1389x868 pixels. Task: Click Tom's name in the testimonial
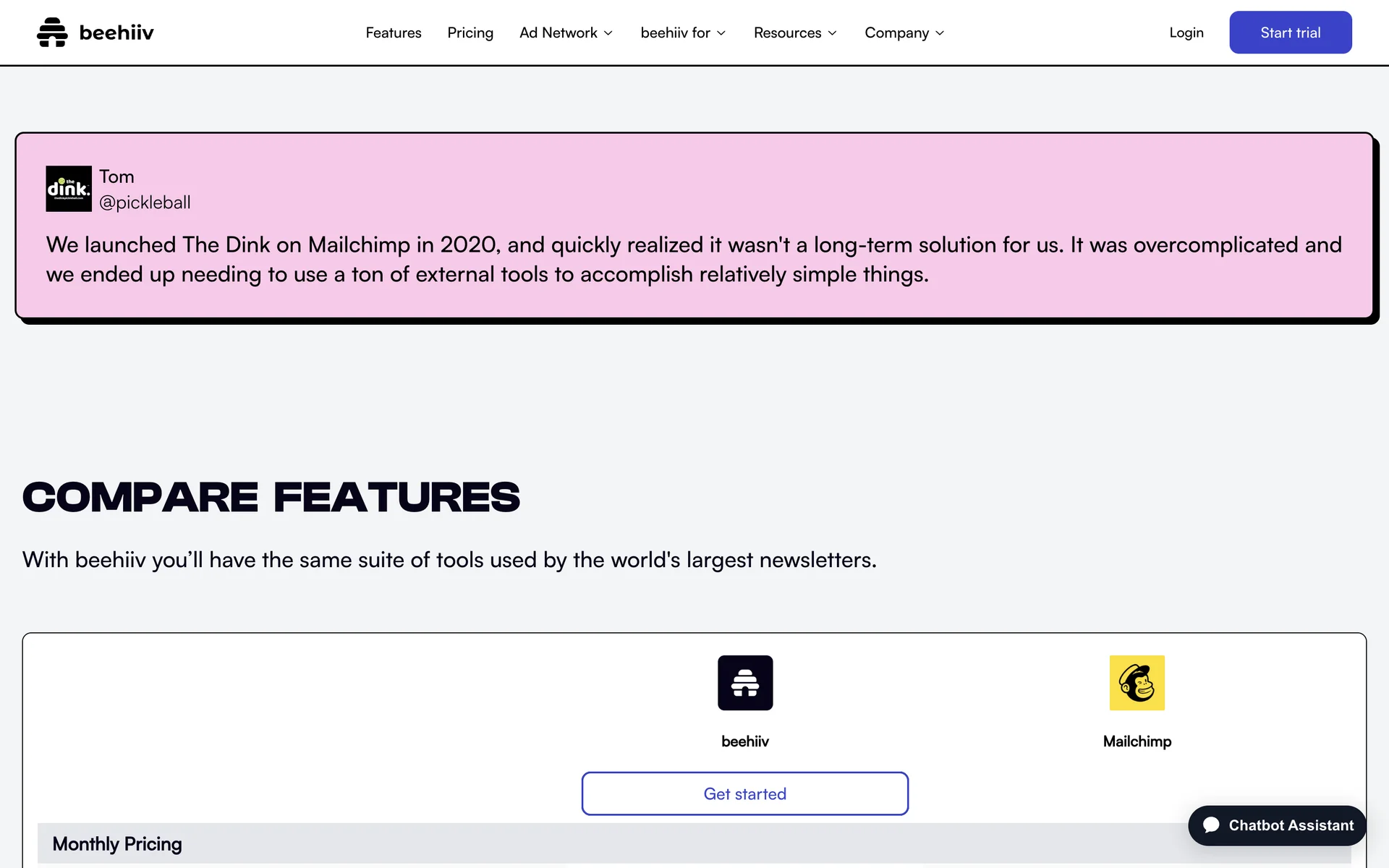click(x=116, y=176)
